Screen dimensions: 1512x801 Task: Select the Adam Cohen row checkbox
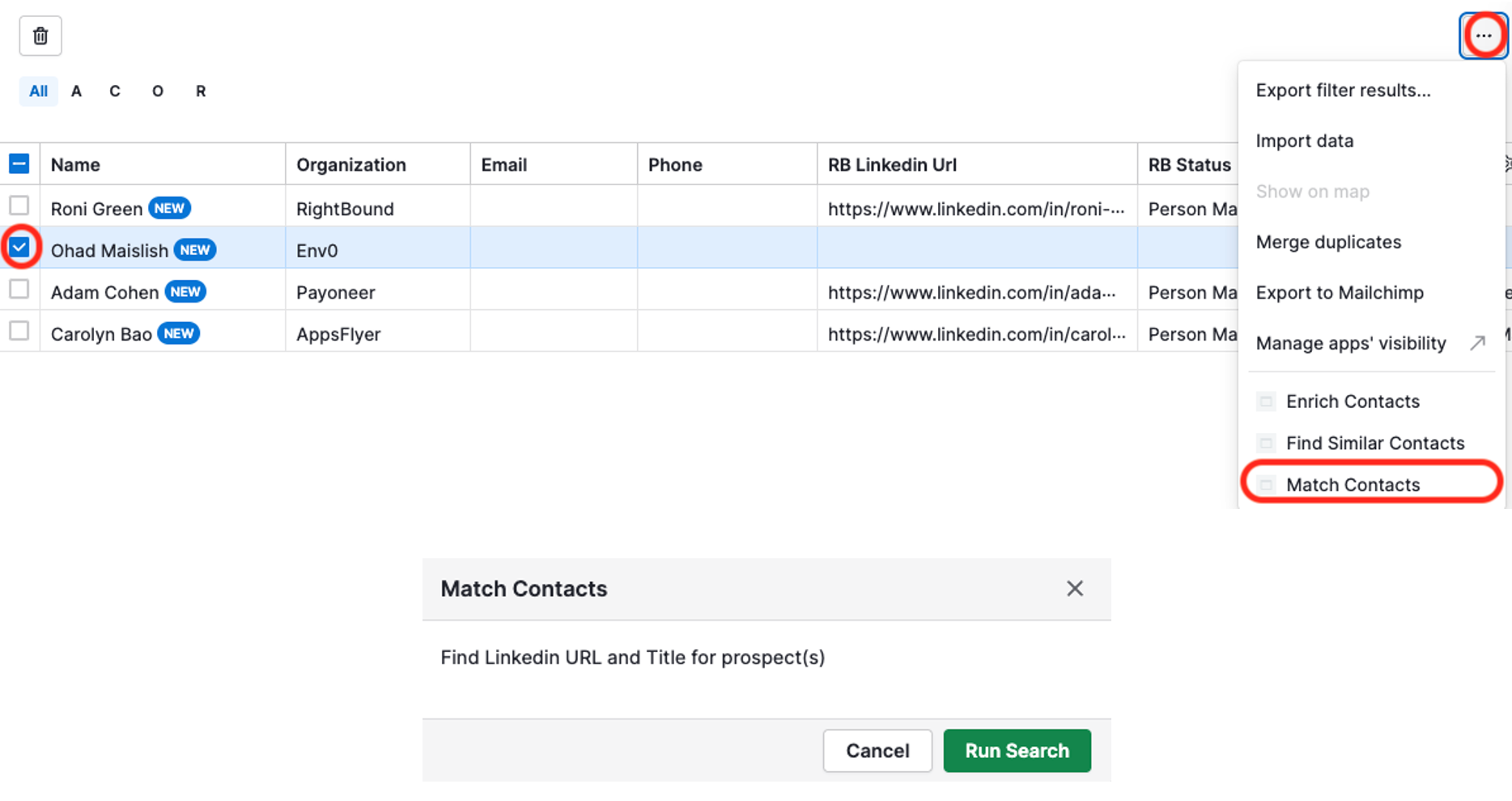(x=19, y=290)
